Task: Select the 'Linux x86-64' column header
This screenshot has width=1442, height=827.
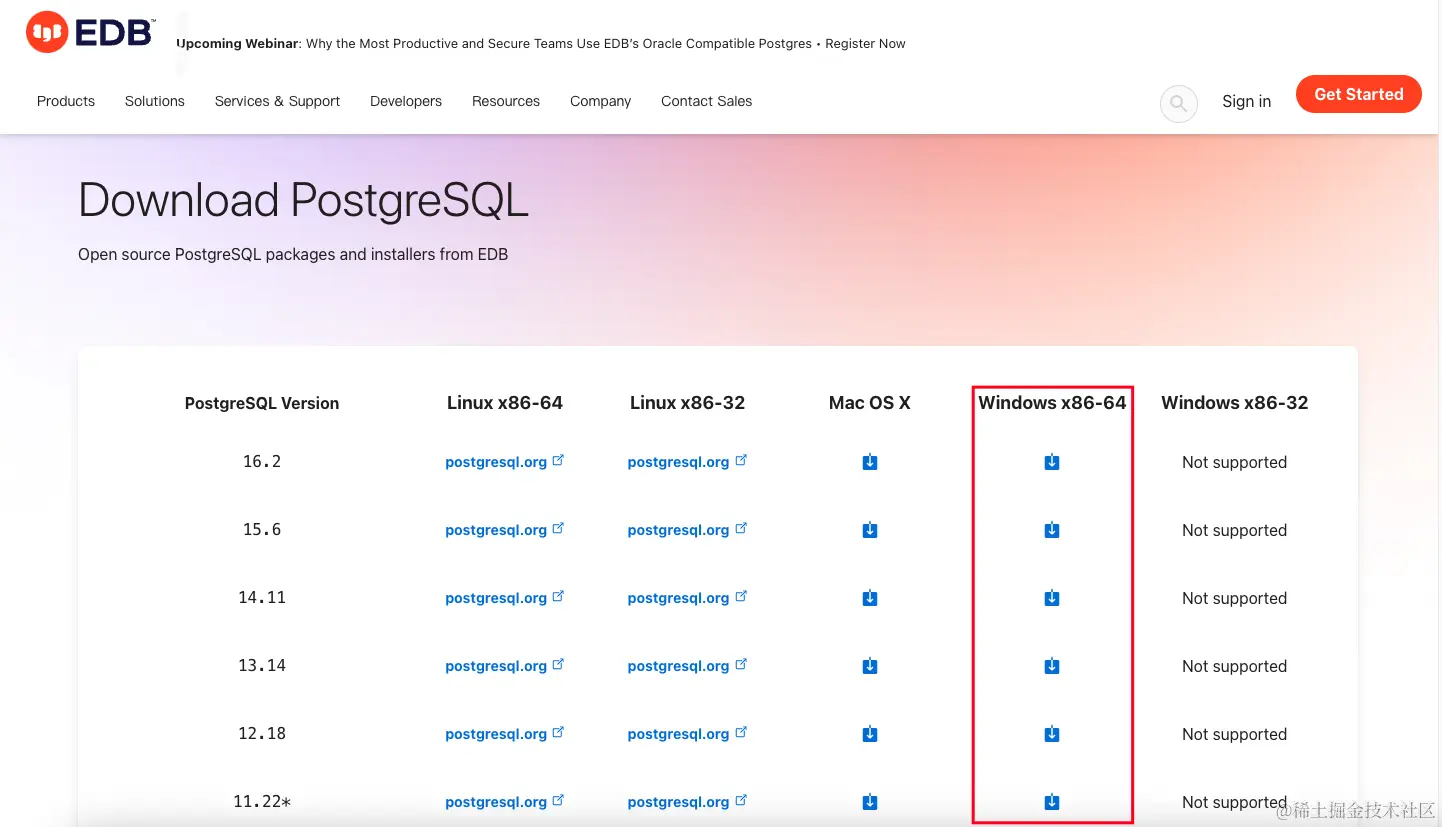Action: 505,403
